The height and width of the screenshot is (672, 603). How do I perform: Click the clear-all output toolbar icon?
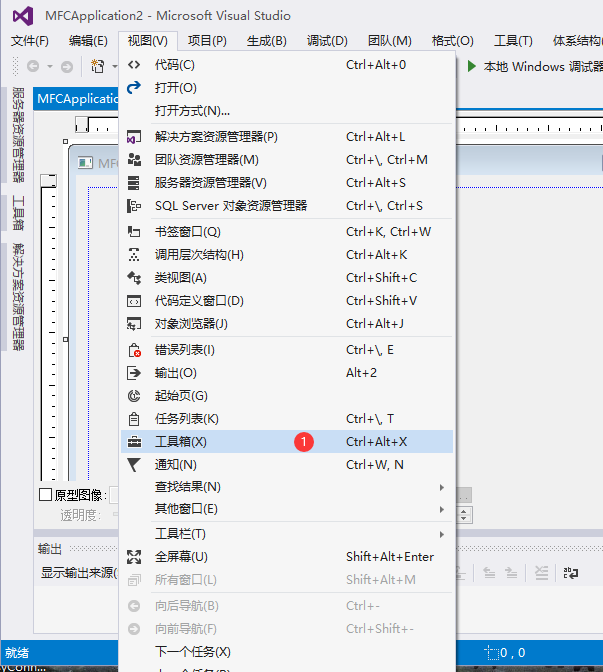(542, 573)
